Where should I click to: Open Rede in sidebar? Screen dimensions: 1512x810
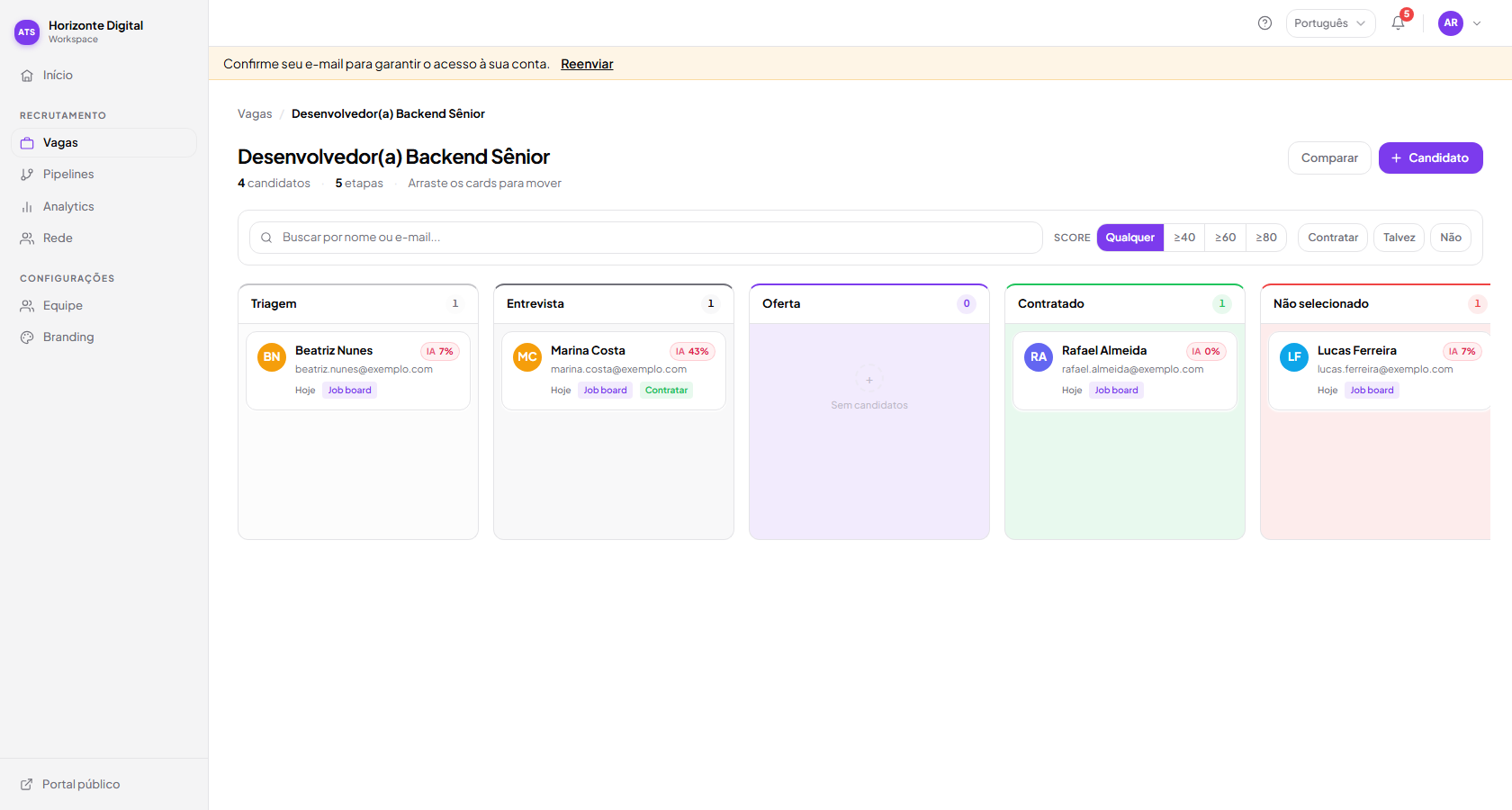pos(104,238)
